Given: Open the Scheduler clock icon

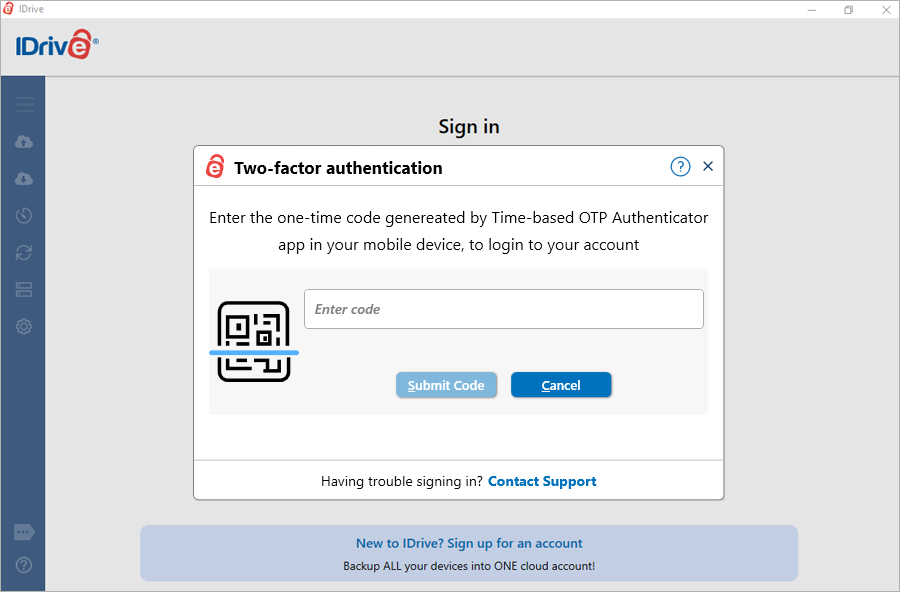Looking at the screenshot, I should point(24,215).
